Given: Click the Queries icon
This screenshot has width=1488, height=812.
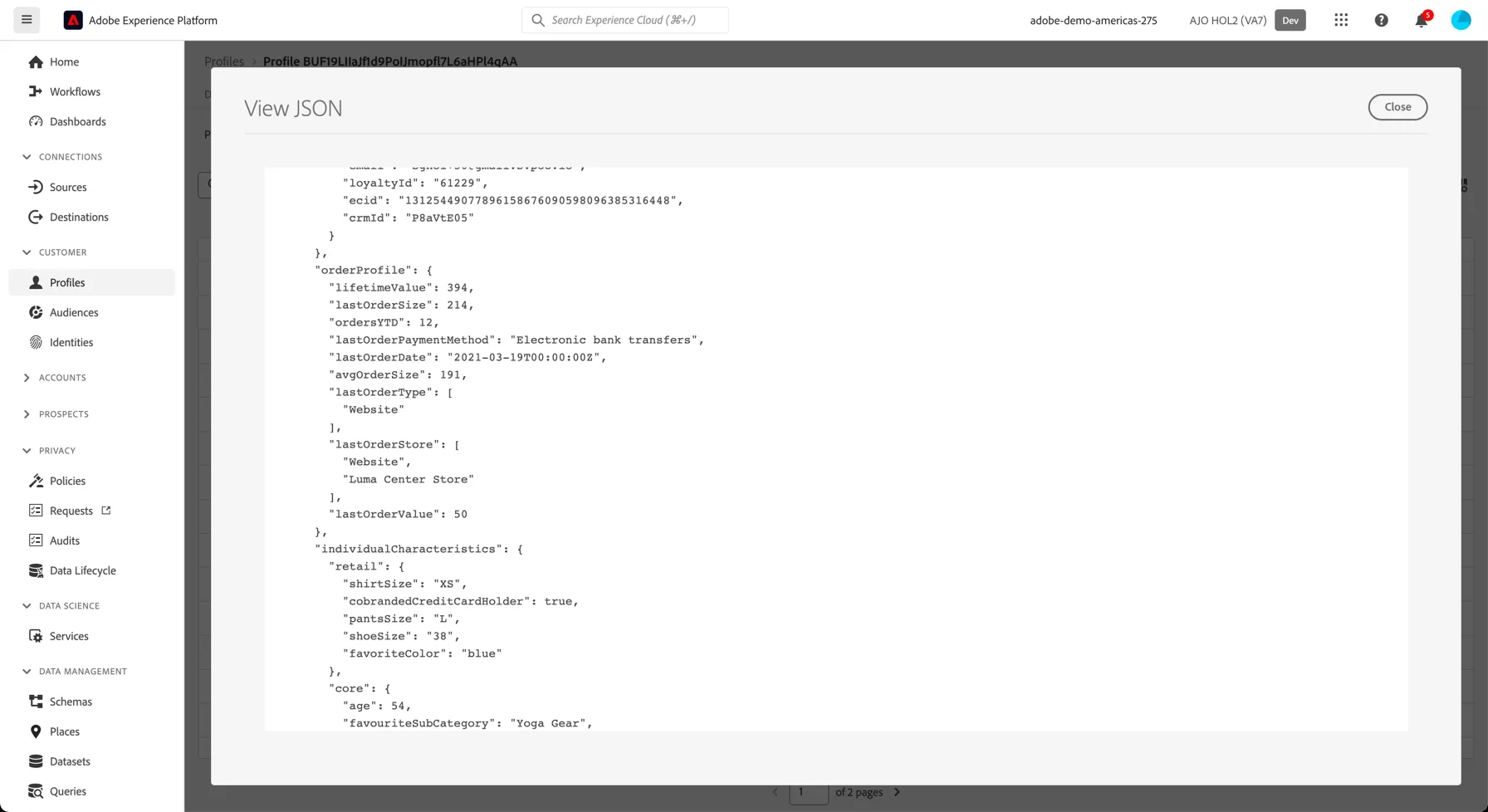Looking at the screenshot, I should click(x=36, y=791).
